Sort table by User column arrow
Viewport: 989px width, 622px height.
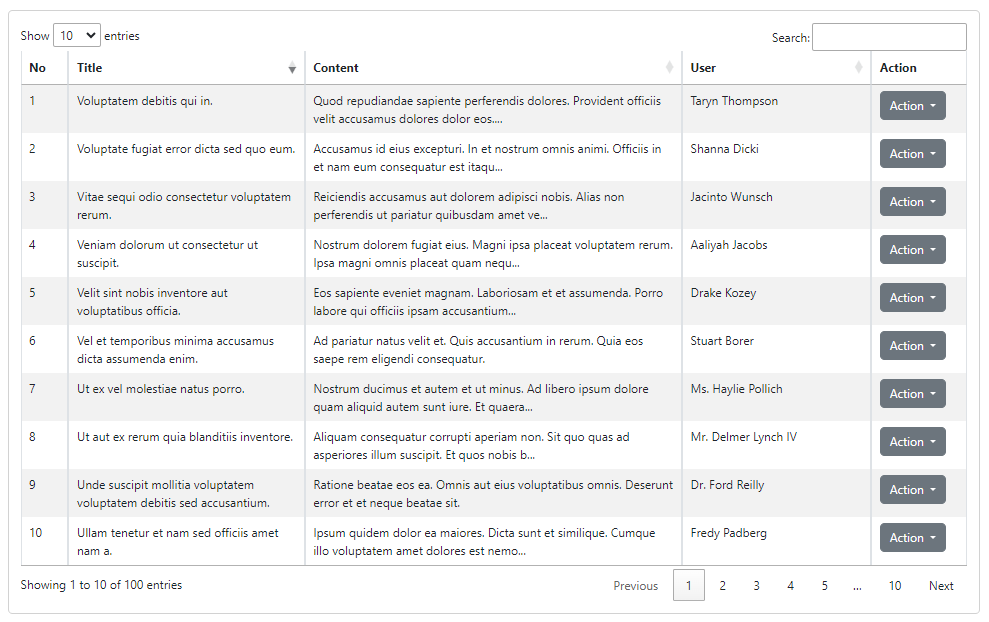point(858,67)
